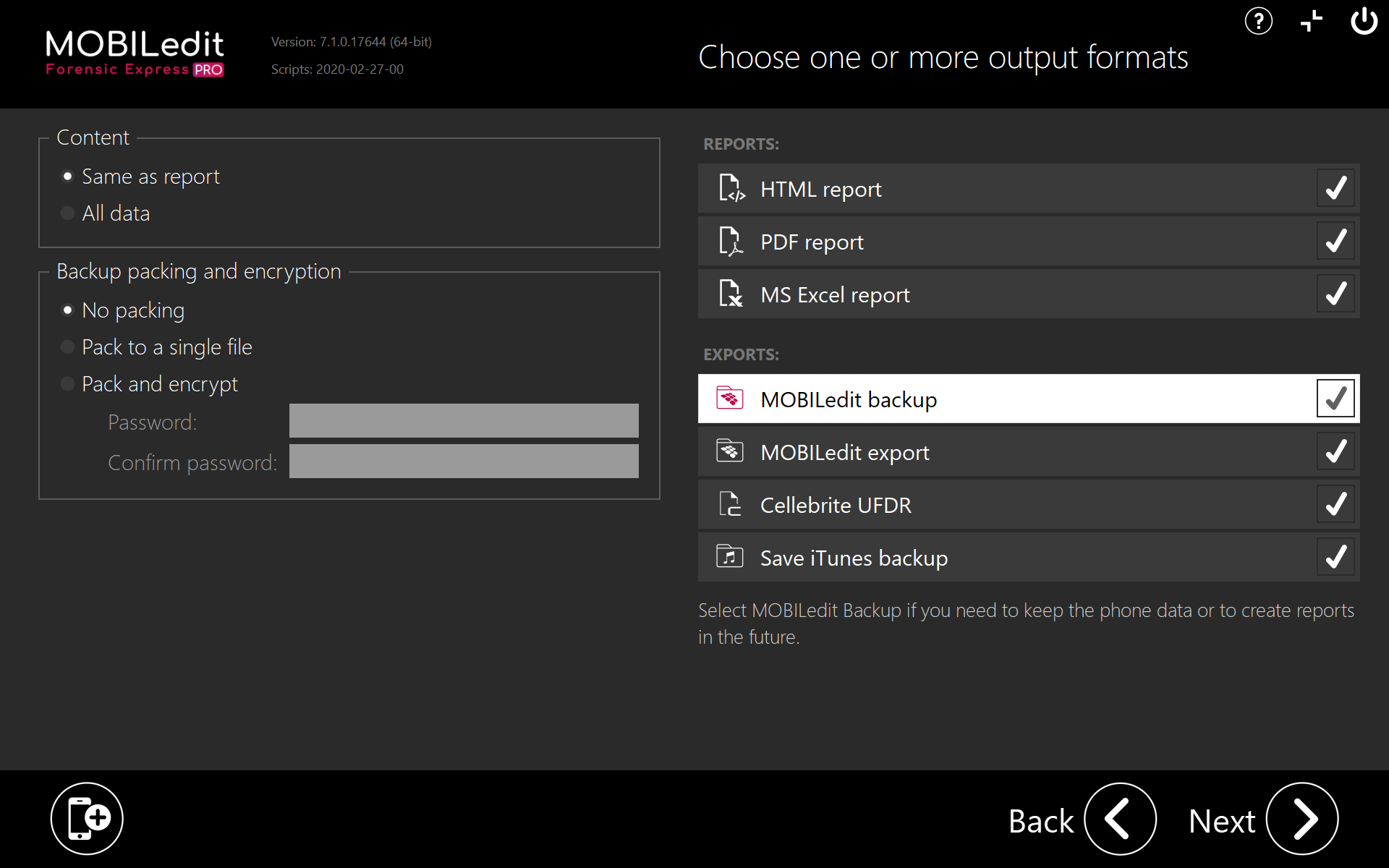This screenshot has width=1389, height=868.
Task: Click the Password input field
Action: [464, 421]
